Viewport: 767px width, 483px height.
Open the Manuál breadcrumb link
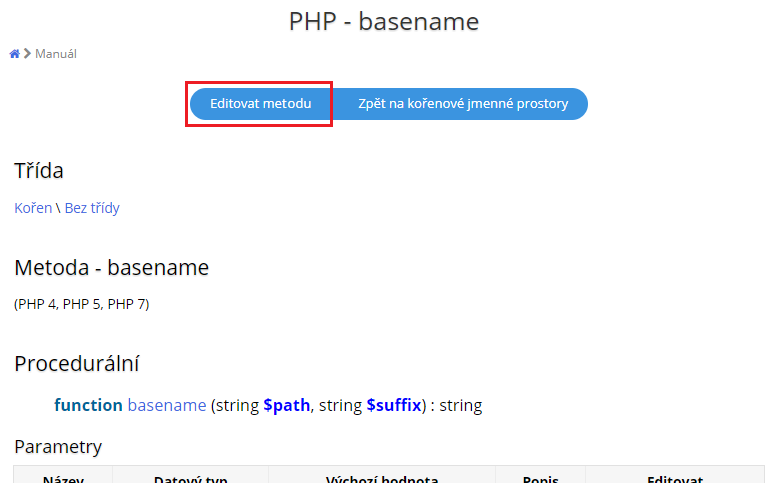click(56, 54)
